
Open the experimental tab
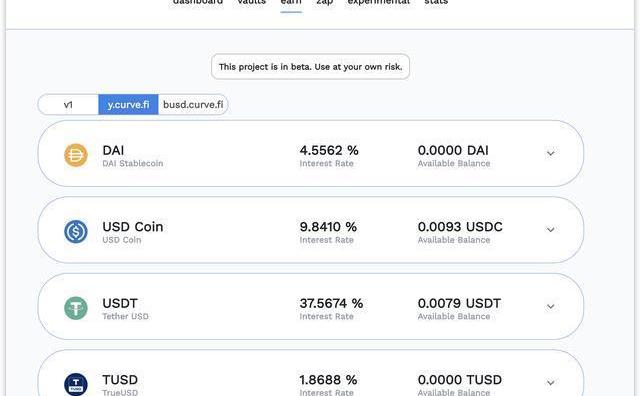point(378,2)
